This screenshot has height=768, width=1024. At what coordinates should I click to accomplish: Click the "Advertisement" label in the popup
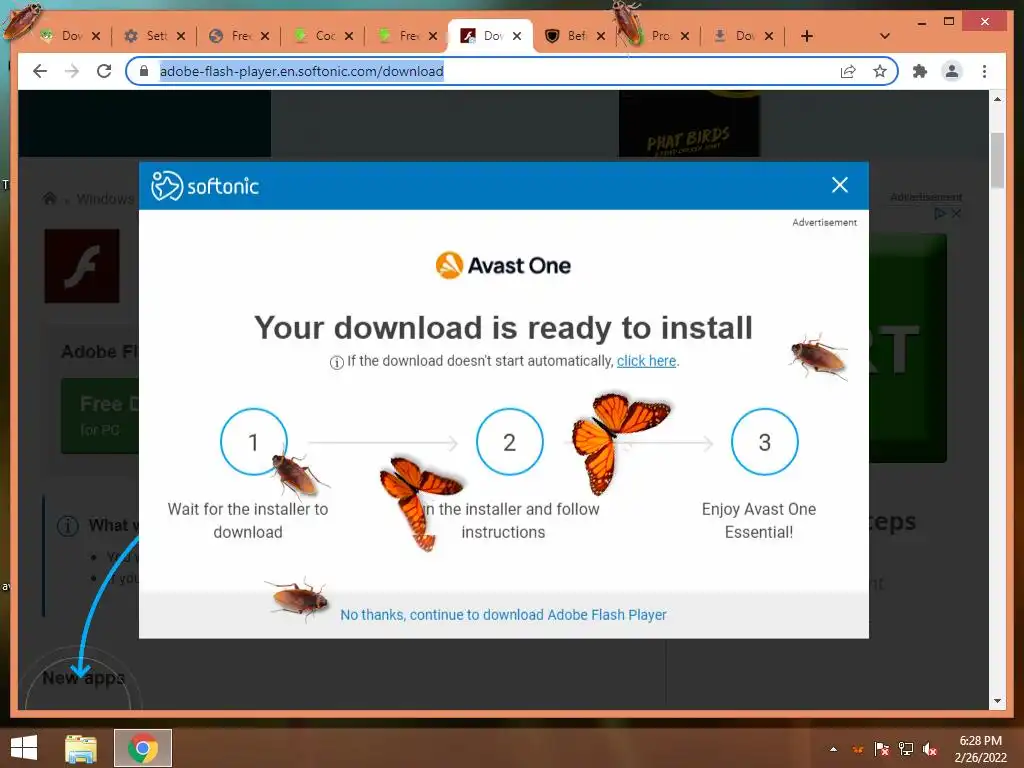point(824,222)
